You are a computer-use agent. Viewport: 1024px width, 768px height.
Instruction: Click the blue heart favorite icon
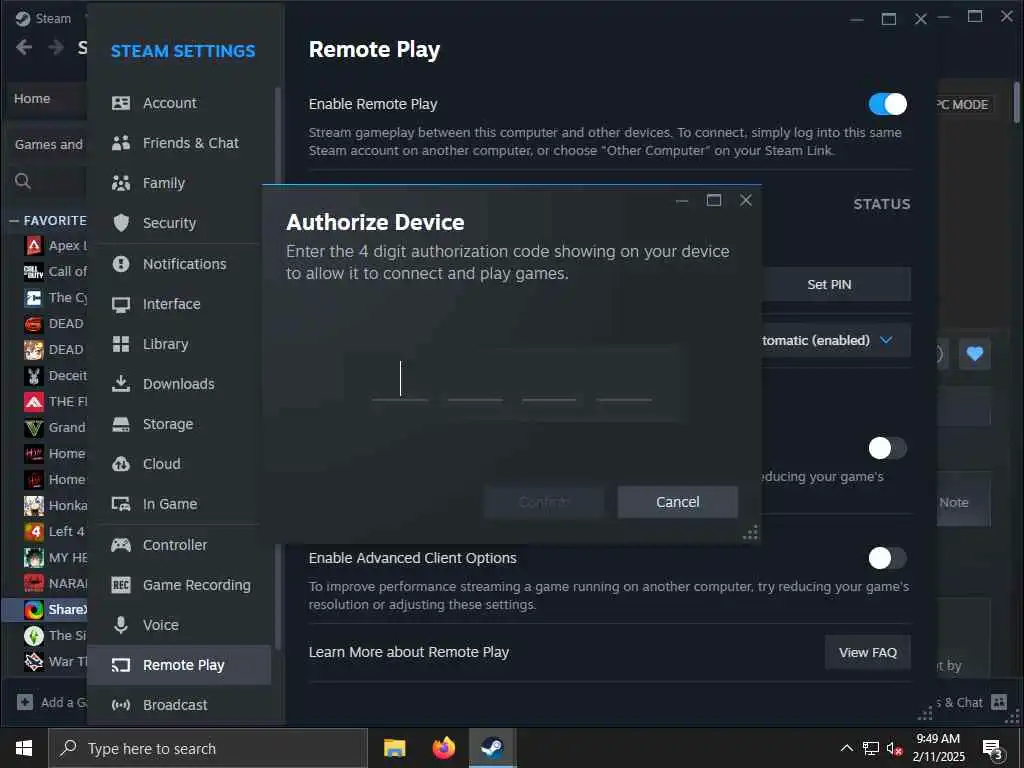(x=974, y=354)
